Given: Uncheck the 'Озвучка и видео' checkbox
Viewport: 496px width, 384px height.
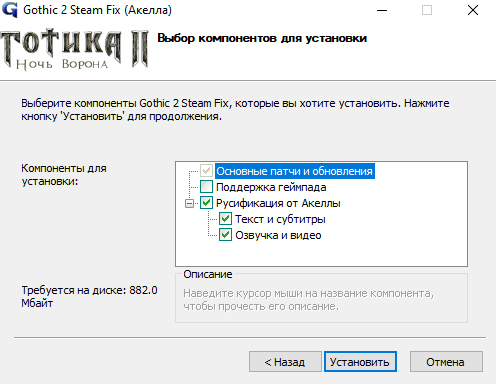Looking at the screenshot, I should (225, 235).
